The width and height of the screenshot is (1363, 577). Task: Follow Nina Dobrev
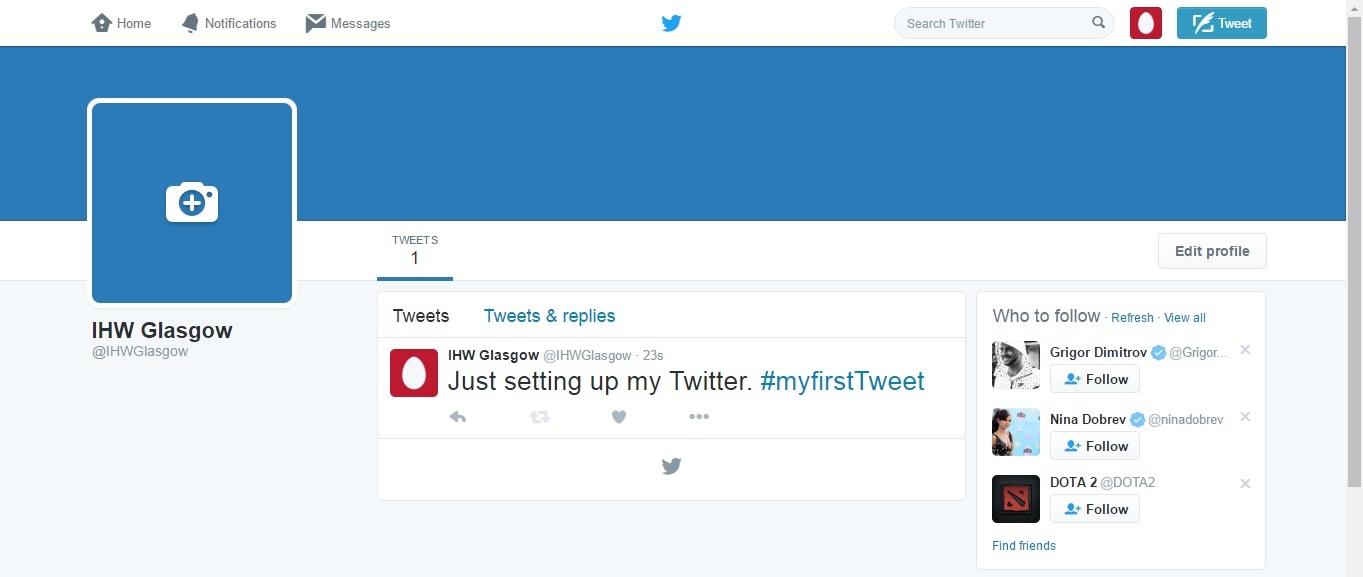(1094, 446)
